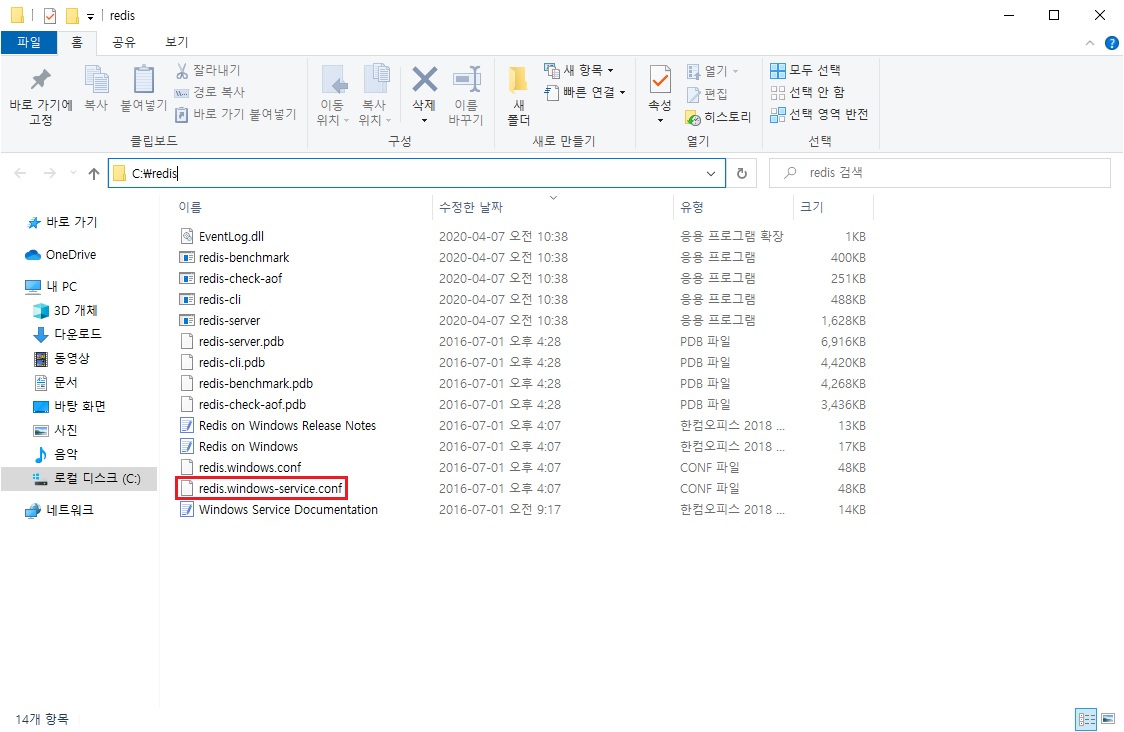Click the 편집 edit button
Image resolution: width=1124 pixels, height=732 pixels.
coord(708,94)
